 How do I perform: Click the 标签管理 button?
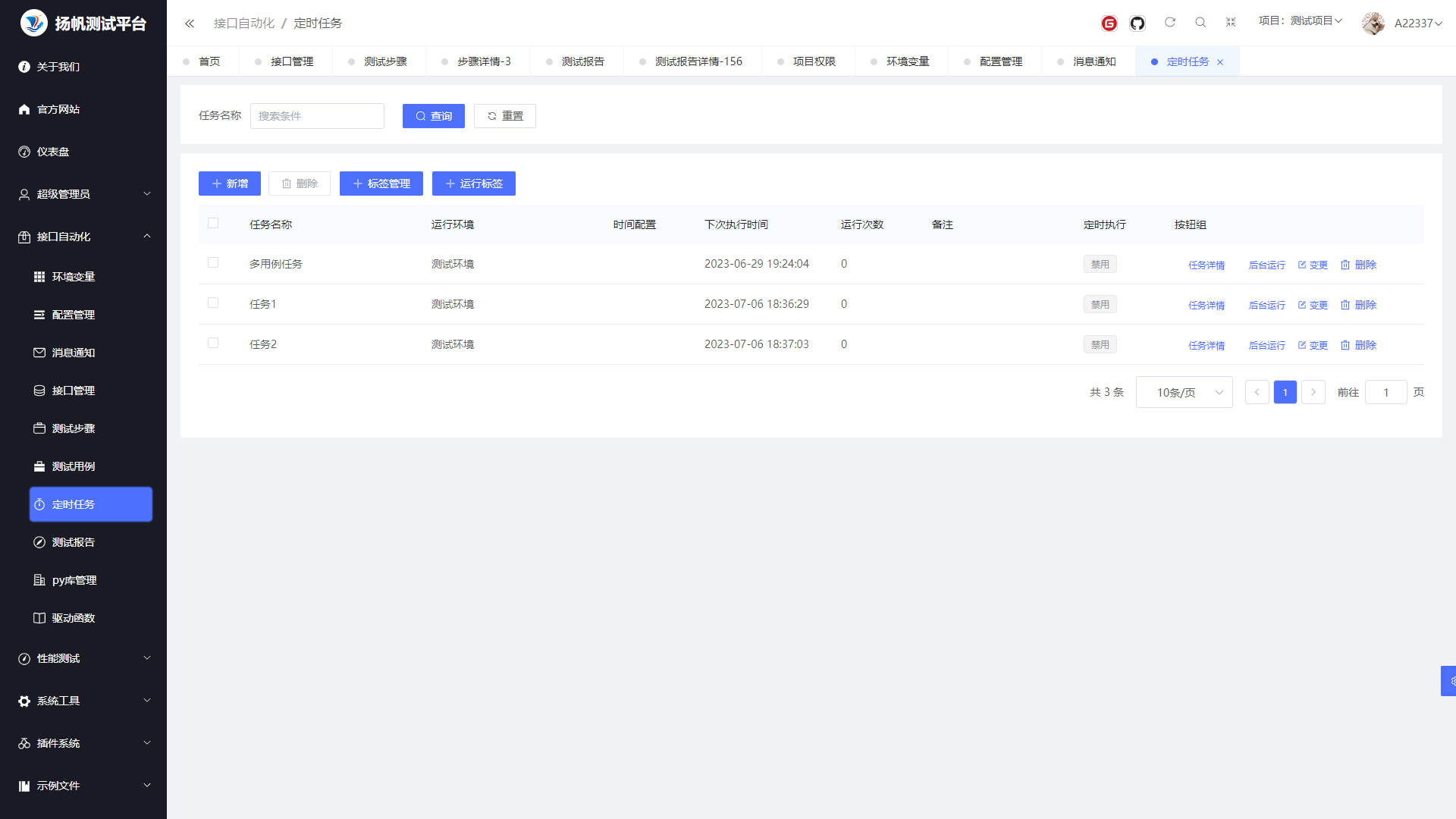pyautogui.click(x=381, y=184)
